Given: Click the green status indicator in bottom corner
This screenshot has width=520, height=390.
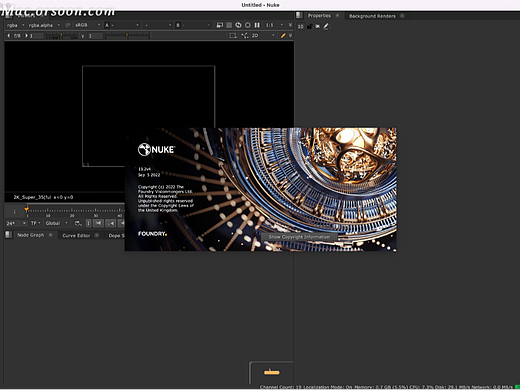Looking at the screenshot, I should [517, 387].
